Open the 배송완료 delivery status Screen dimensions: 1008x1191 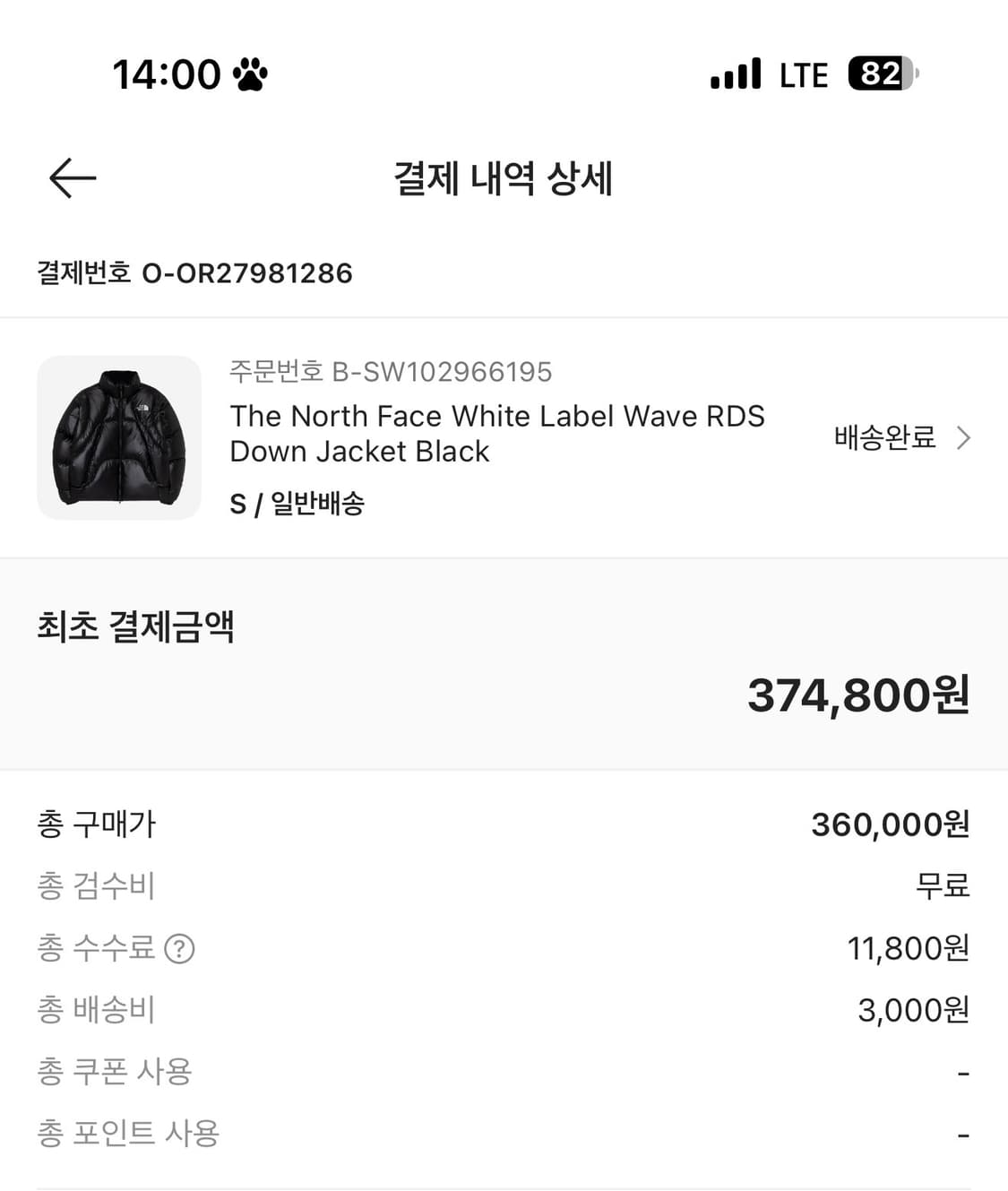(x=884, y=438)
